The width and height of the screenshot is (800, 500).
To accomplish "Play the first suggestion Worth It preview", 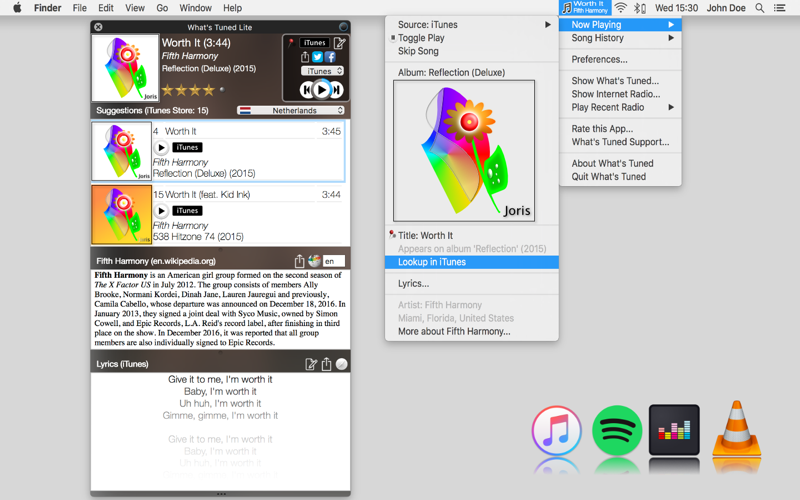I will pyautogui.click(x=161, y=147).
